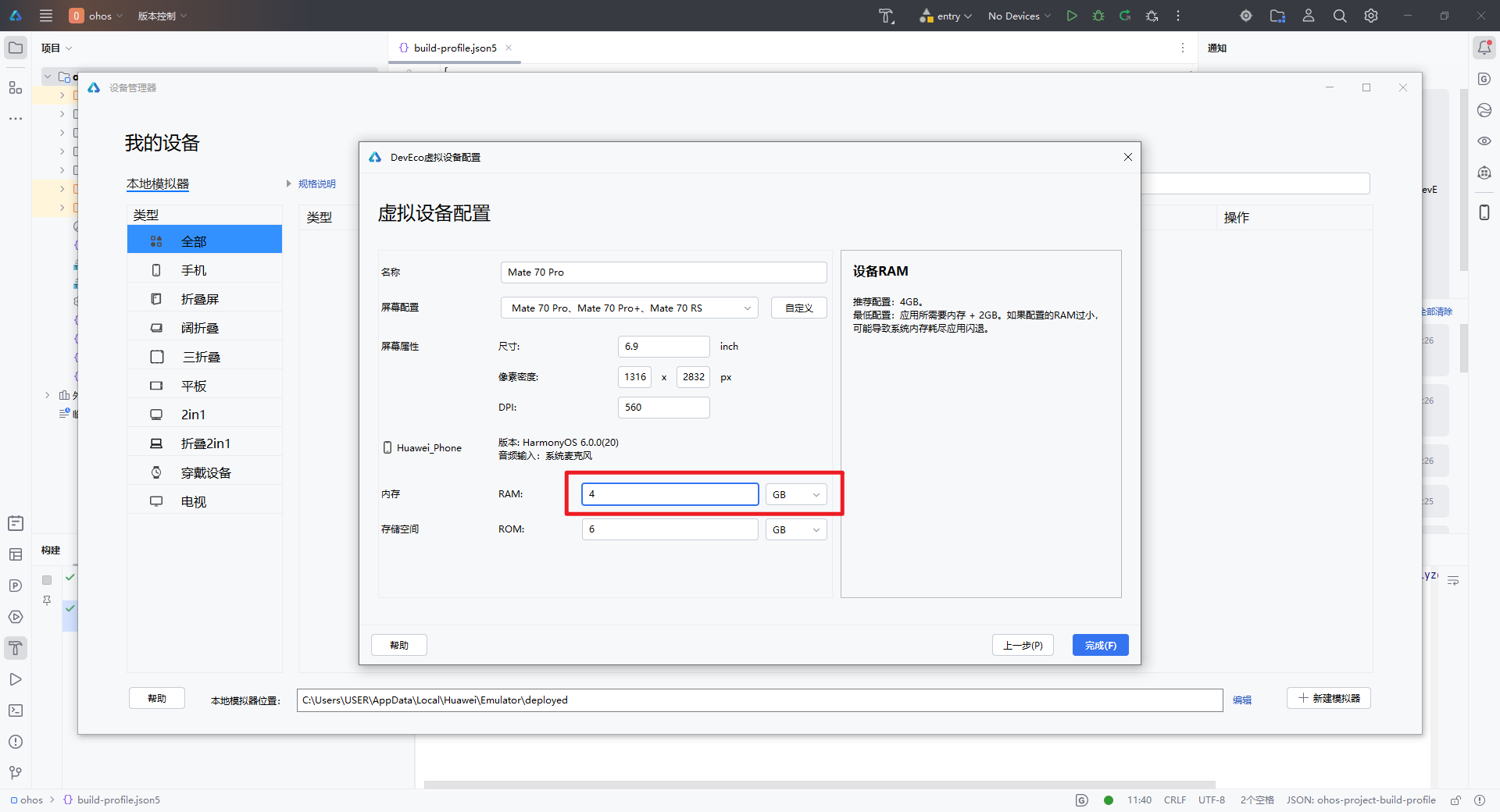Run the entry module
Image resolution: width=1500 pixels, height=812 pixels.
click(x=1072, y=16)
